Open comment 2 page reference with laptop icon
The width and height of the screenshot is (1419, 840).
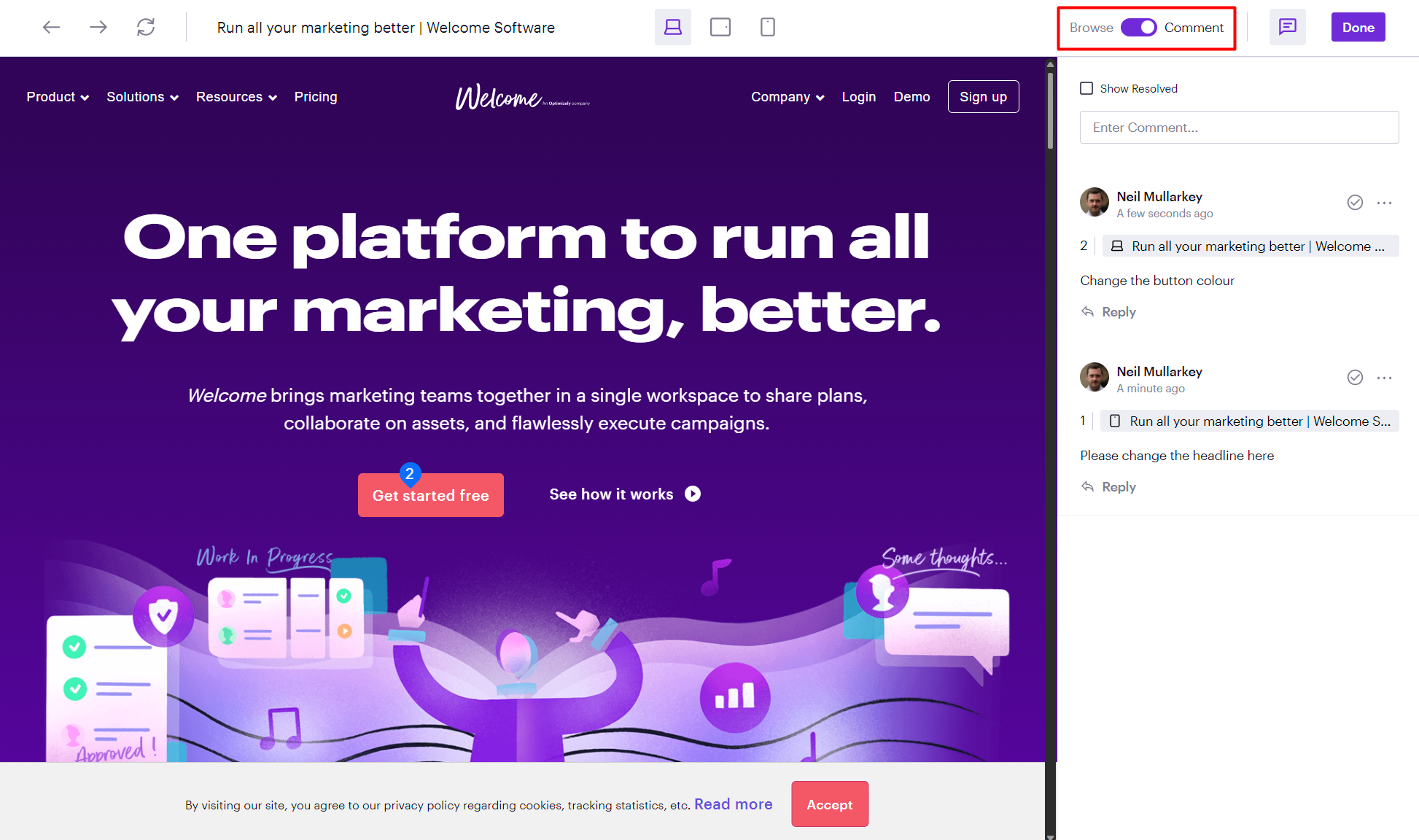click(x=1250, y=246)
